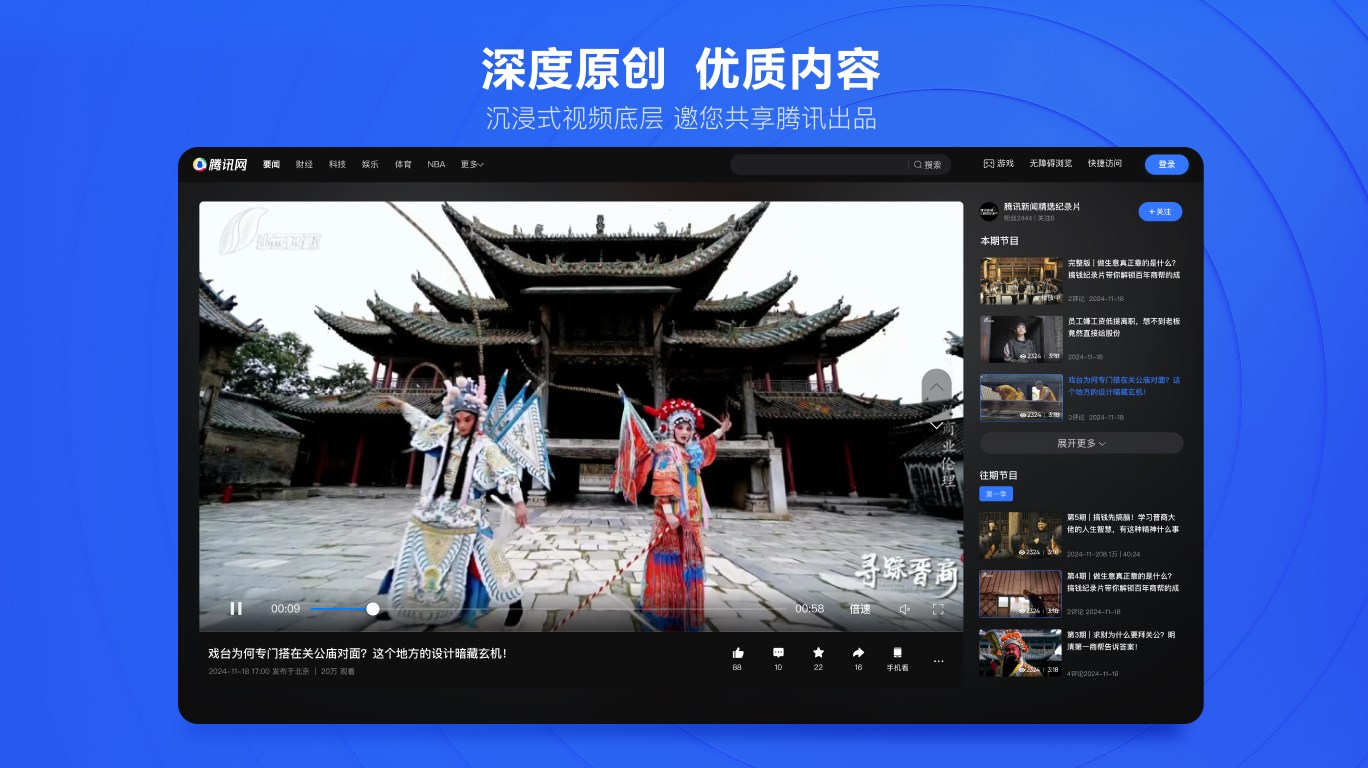Go to the 财经 channel
The image size is (1368, 768).
304,164
